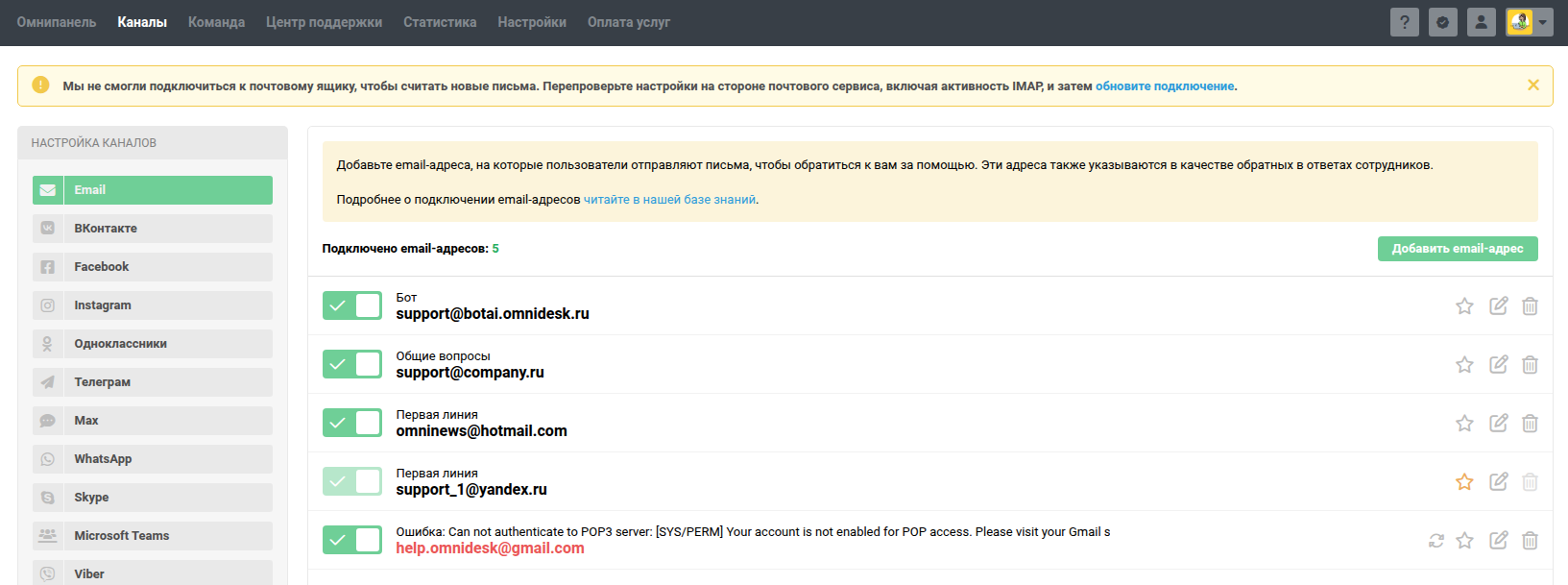Screen dimensions: 1568x585
Task: Click the Добавить email-адрес button
Action: click(1457, 249)
